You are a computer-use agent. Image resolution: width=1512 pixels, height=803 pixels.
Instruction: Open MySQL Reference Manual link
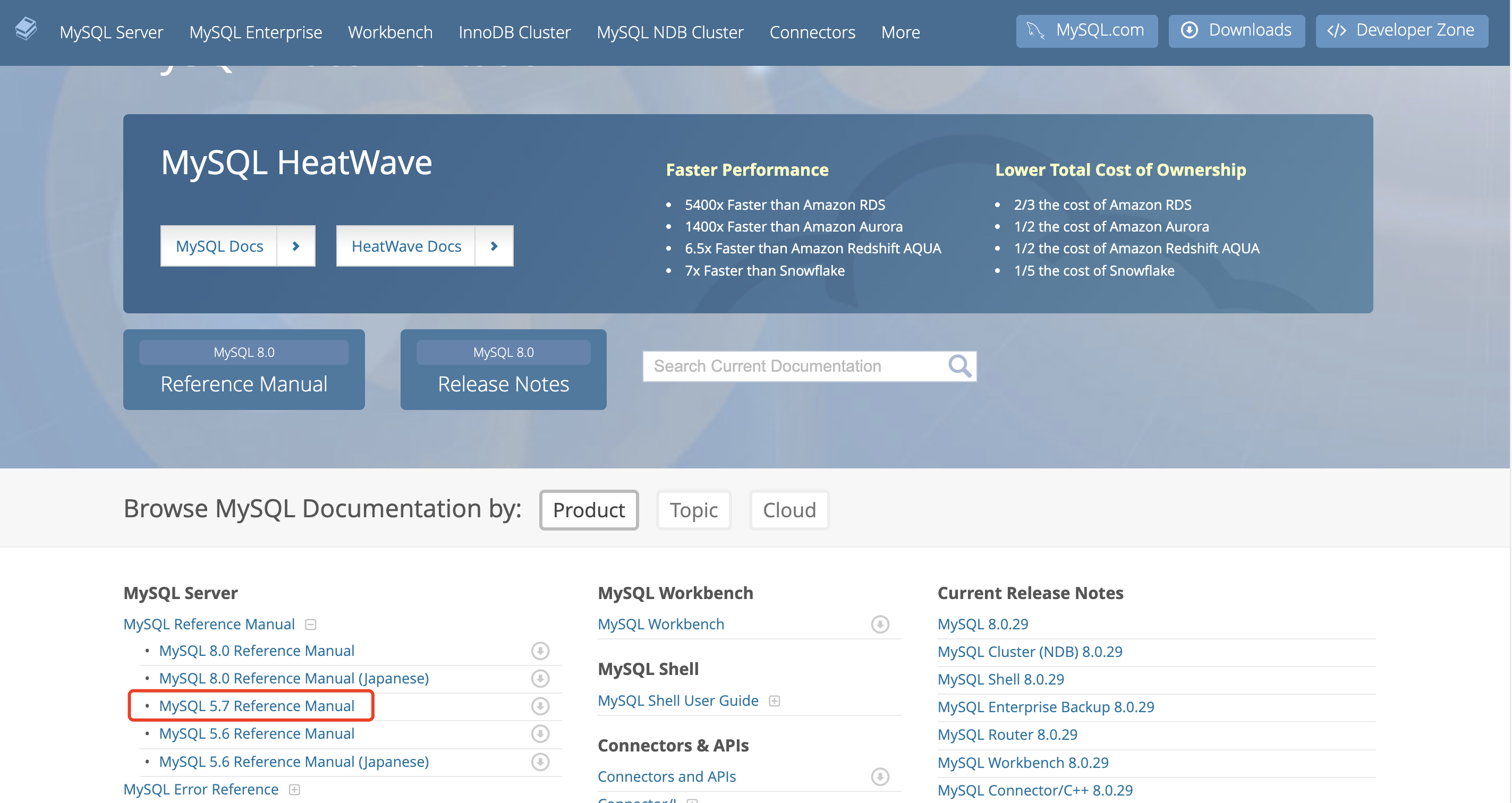coord(209,625)
